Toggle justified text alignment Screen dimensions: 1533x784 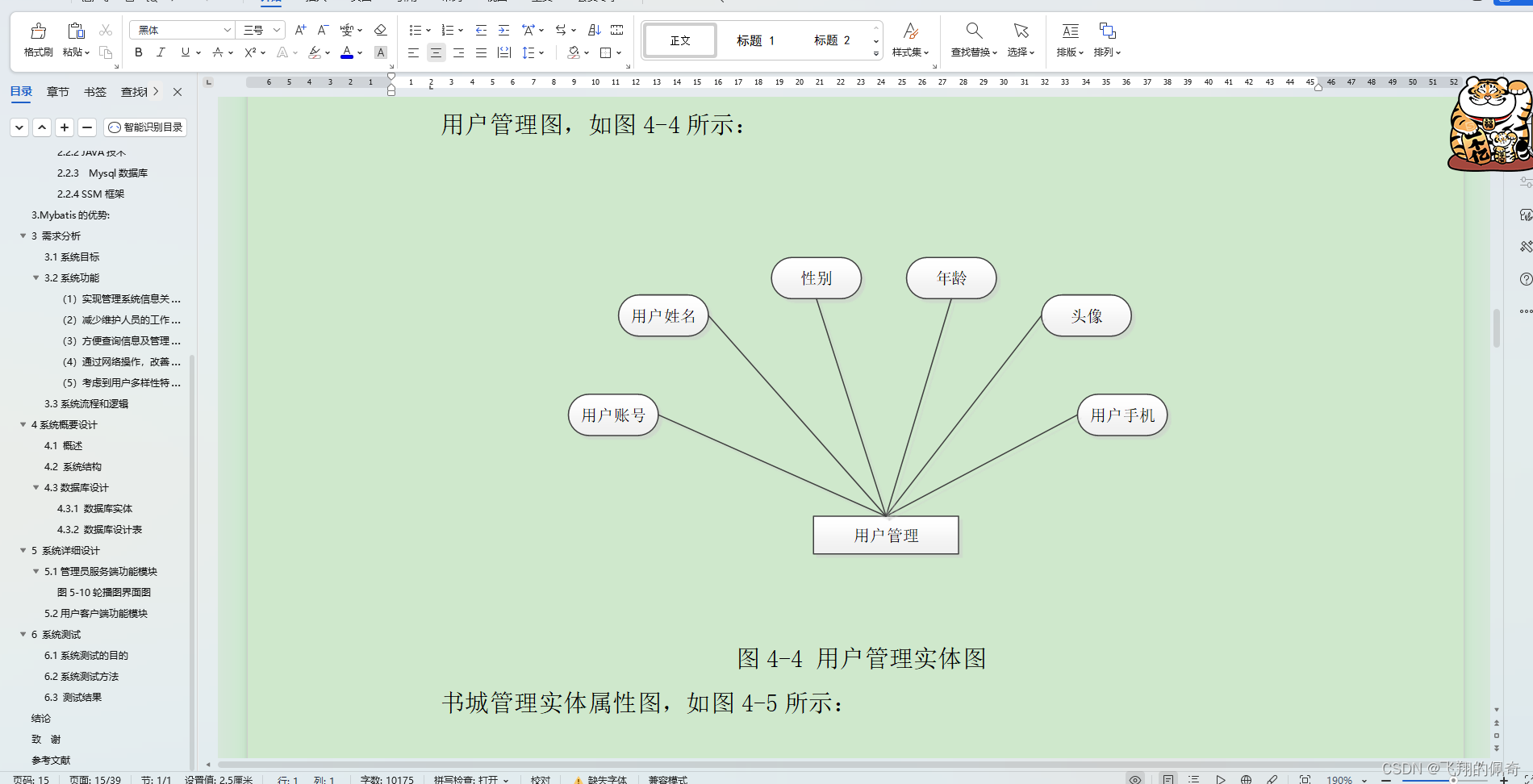coord(481,52)
